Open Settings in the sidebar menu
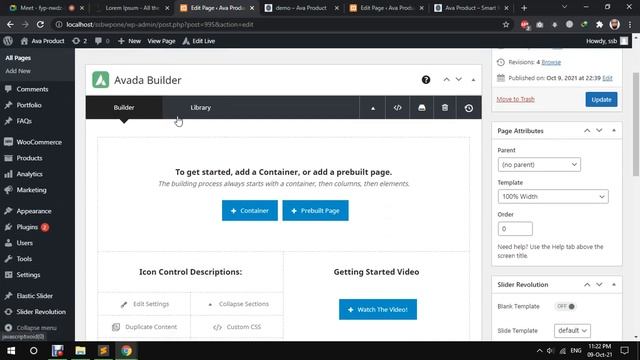Viewport: 640px width, 360px height. coord(28,275)
